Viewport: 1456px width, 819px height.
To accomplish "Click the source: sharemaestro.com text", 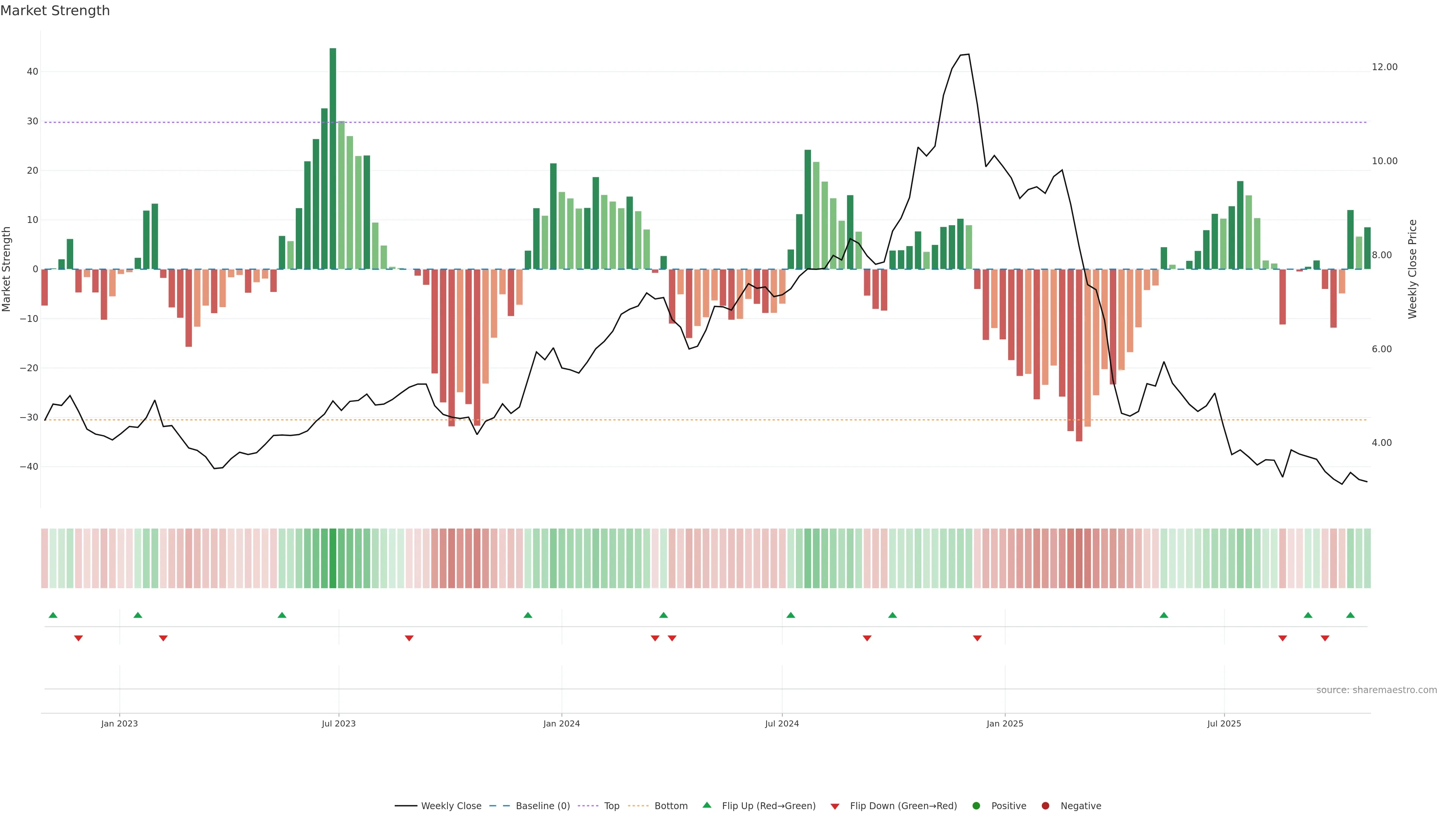I will coord(1376,690).
